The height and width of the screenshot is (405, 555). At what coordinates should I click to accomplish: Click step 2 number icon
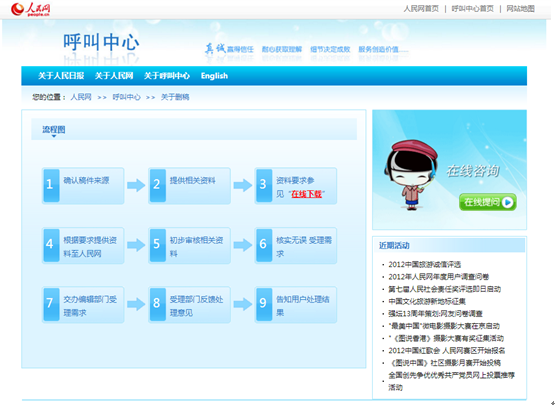point(158,186)
